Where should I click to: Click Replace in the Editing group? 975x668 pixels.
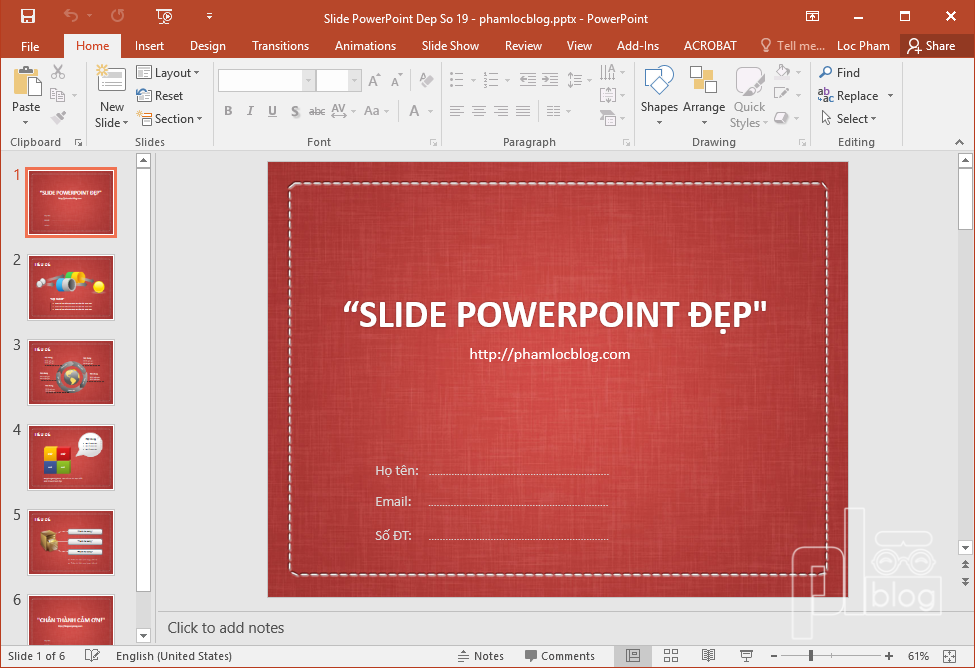pyautogui.click(x=855, y=95)
